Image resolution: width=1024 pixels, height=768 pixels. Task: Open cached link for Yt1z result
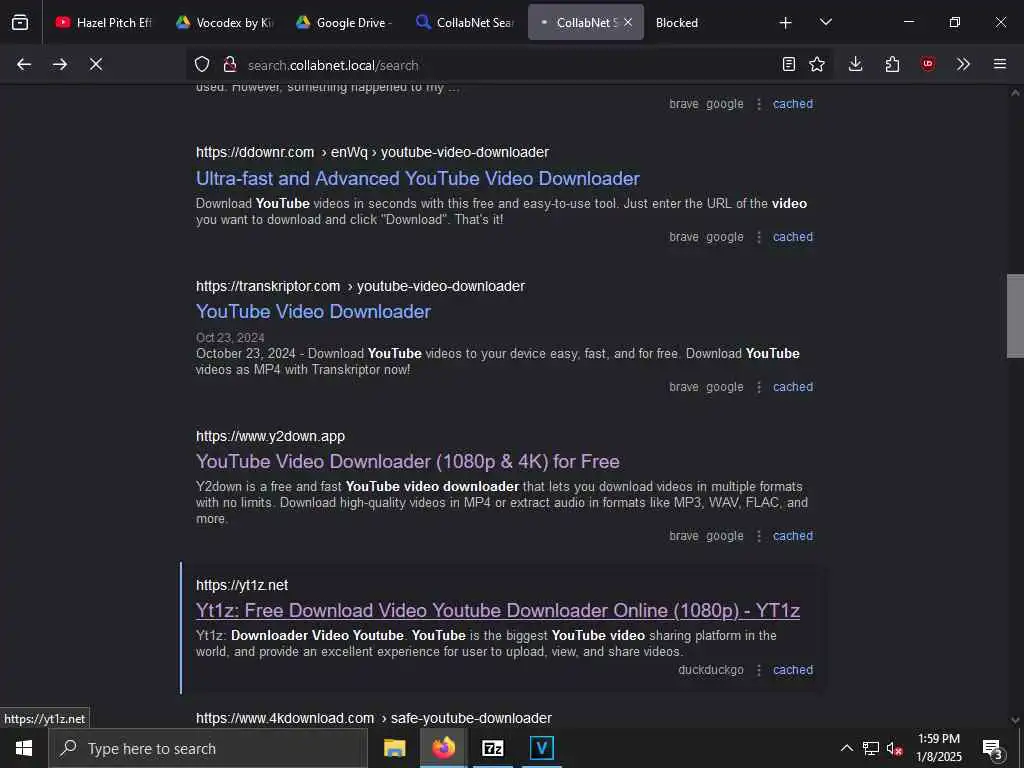(793, 670)
